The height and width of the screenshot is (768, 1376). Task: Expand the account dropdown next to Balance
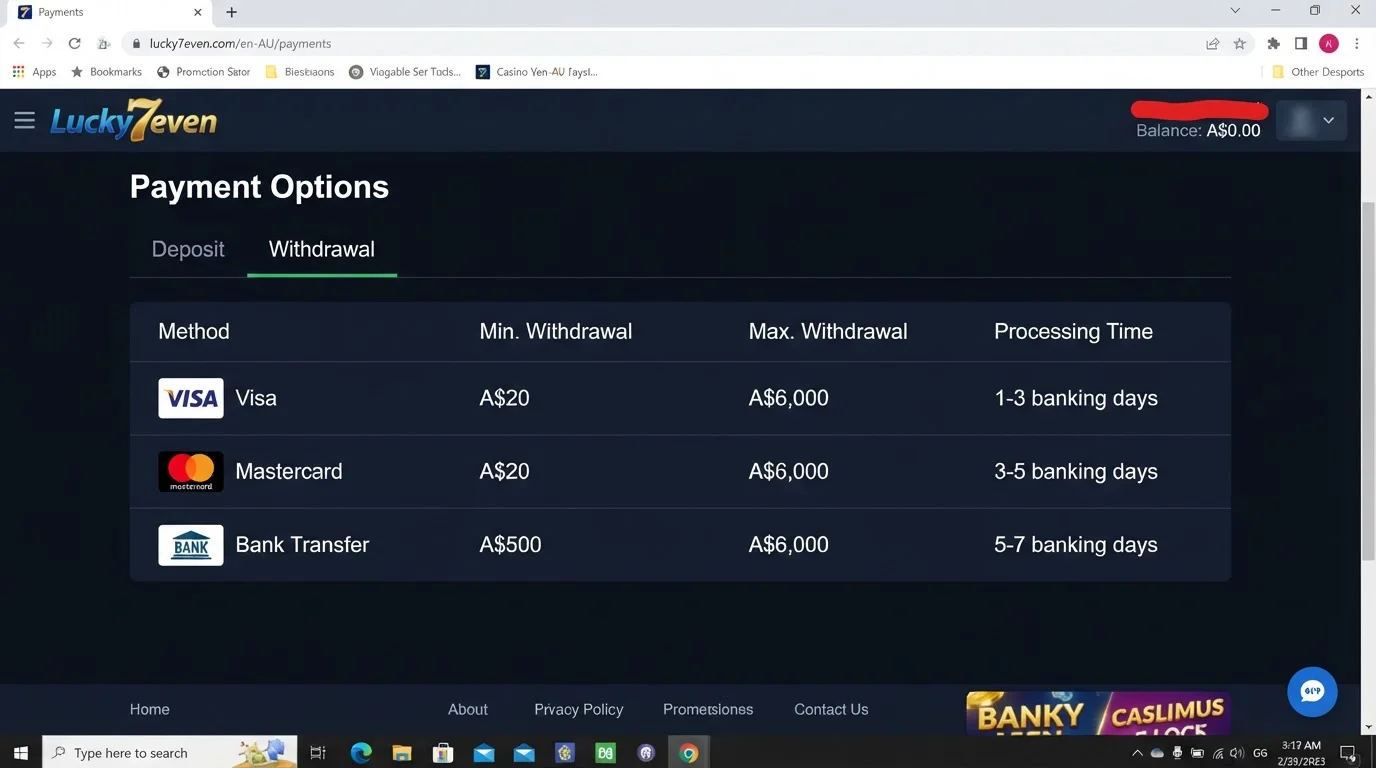(x=1312, y=120)
